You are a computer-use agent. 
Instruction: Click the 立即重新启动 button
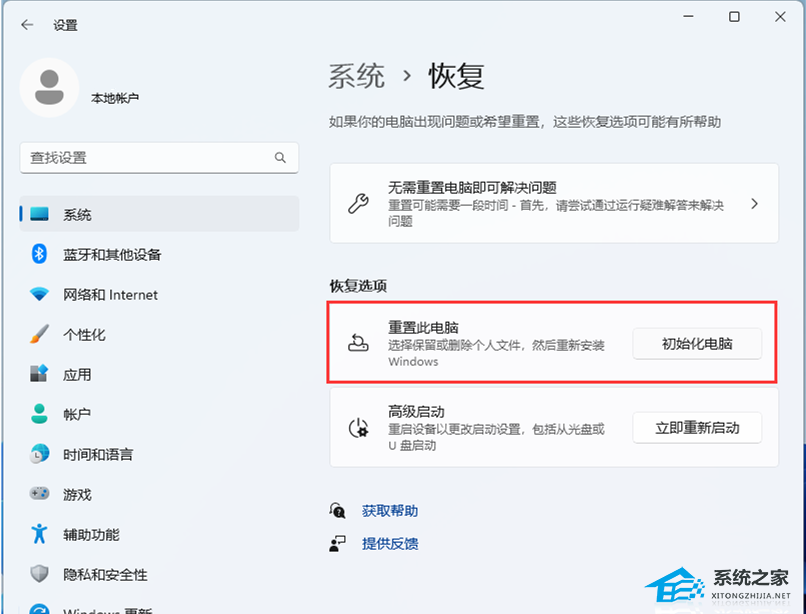point(697,428)
